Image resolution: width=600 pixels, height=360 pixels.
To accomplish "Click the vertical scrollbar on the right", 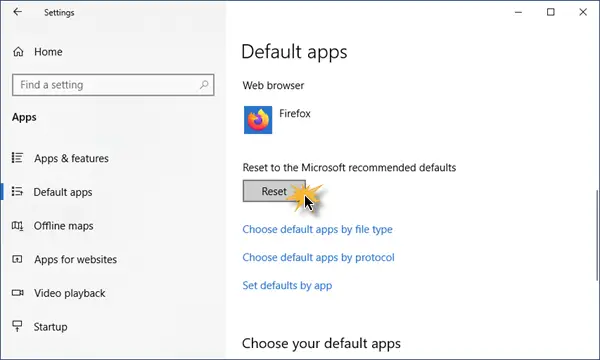I will 597,235.
